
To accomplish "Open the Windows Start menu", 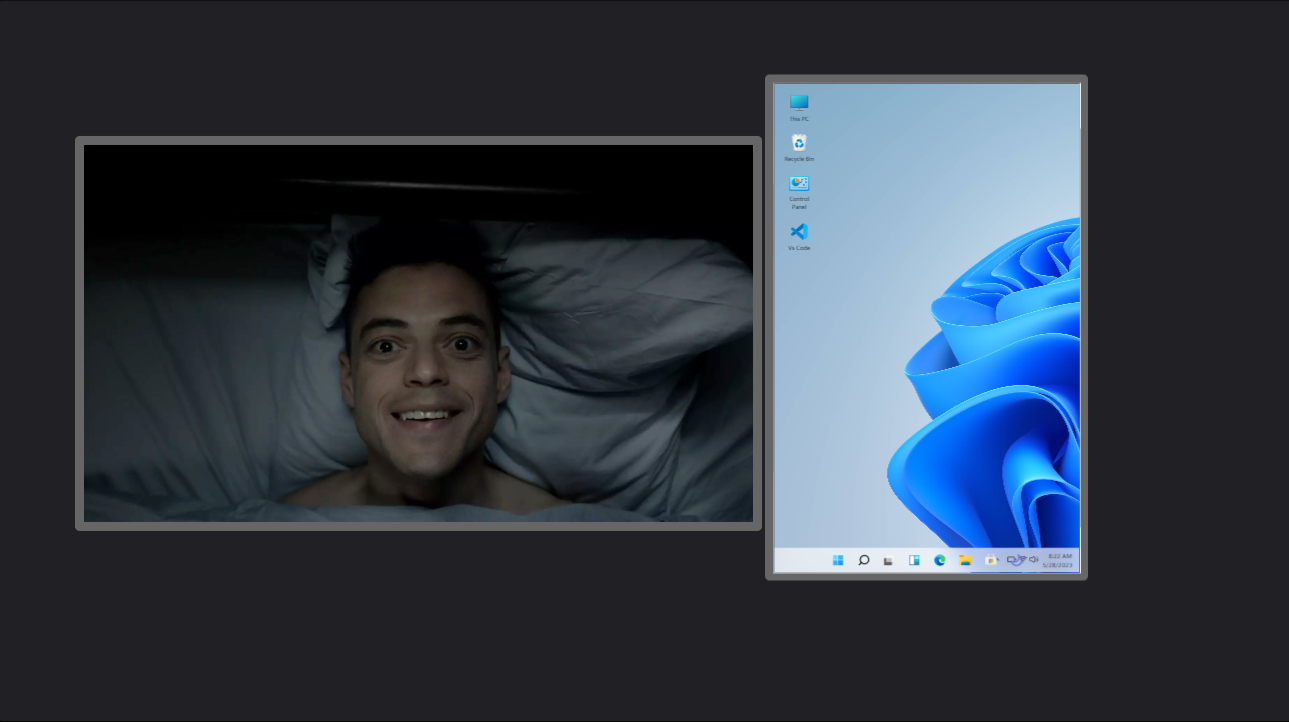I will point(837,560).
